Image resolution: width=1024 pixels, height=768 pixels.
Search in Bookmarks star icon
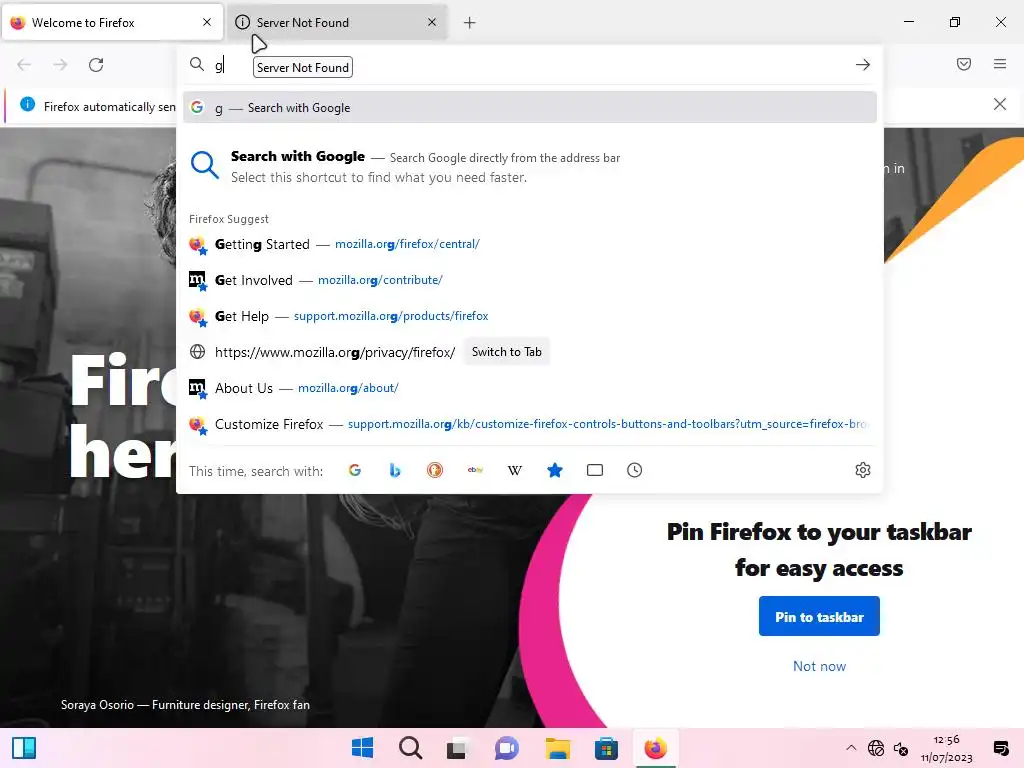[554, 470]
